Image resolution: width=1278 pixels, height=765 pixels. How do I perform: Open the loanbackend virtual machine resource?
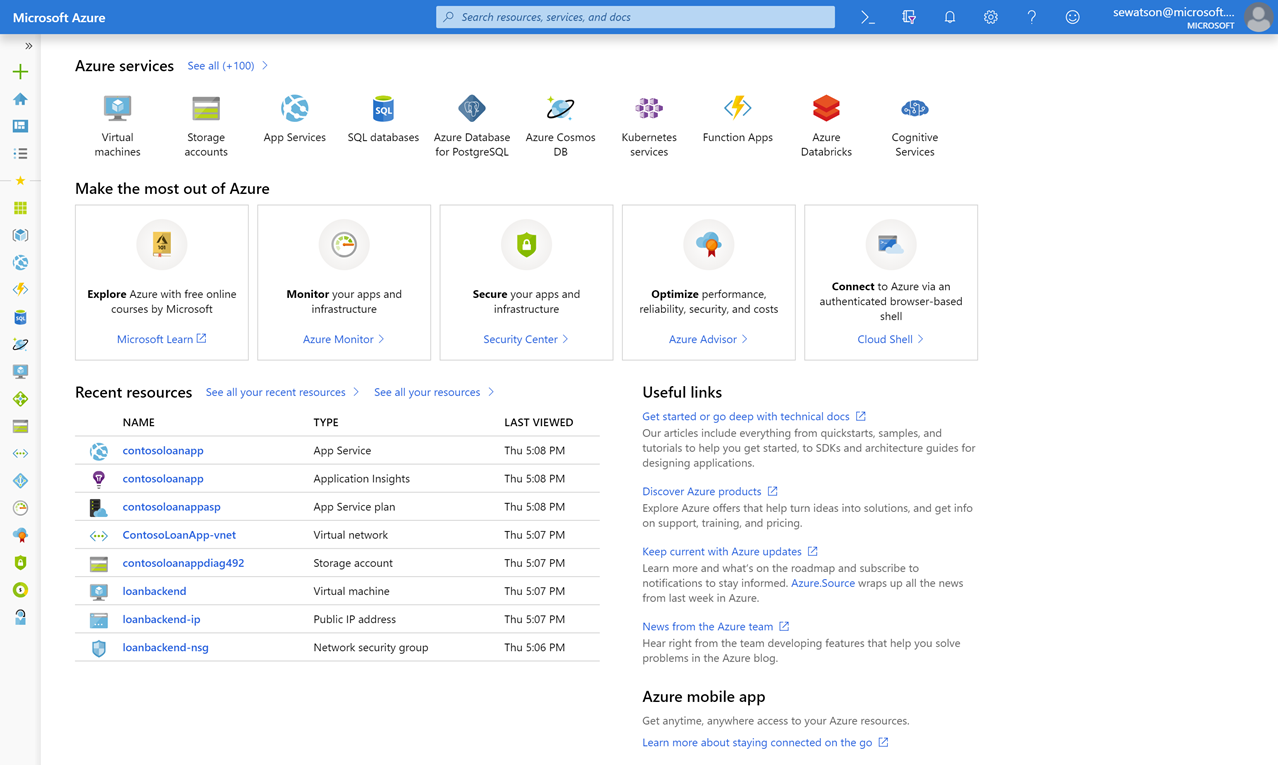tap(154, 591)
